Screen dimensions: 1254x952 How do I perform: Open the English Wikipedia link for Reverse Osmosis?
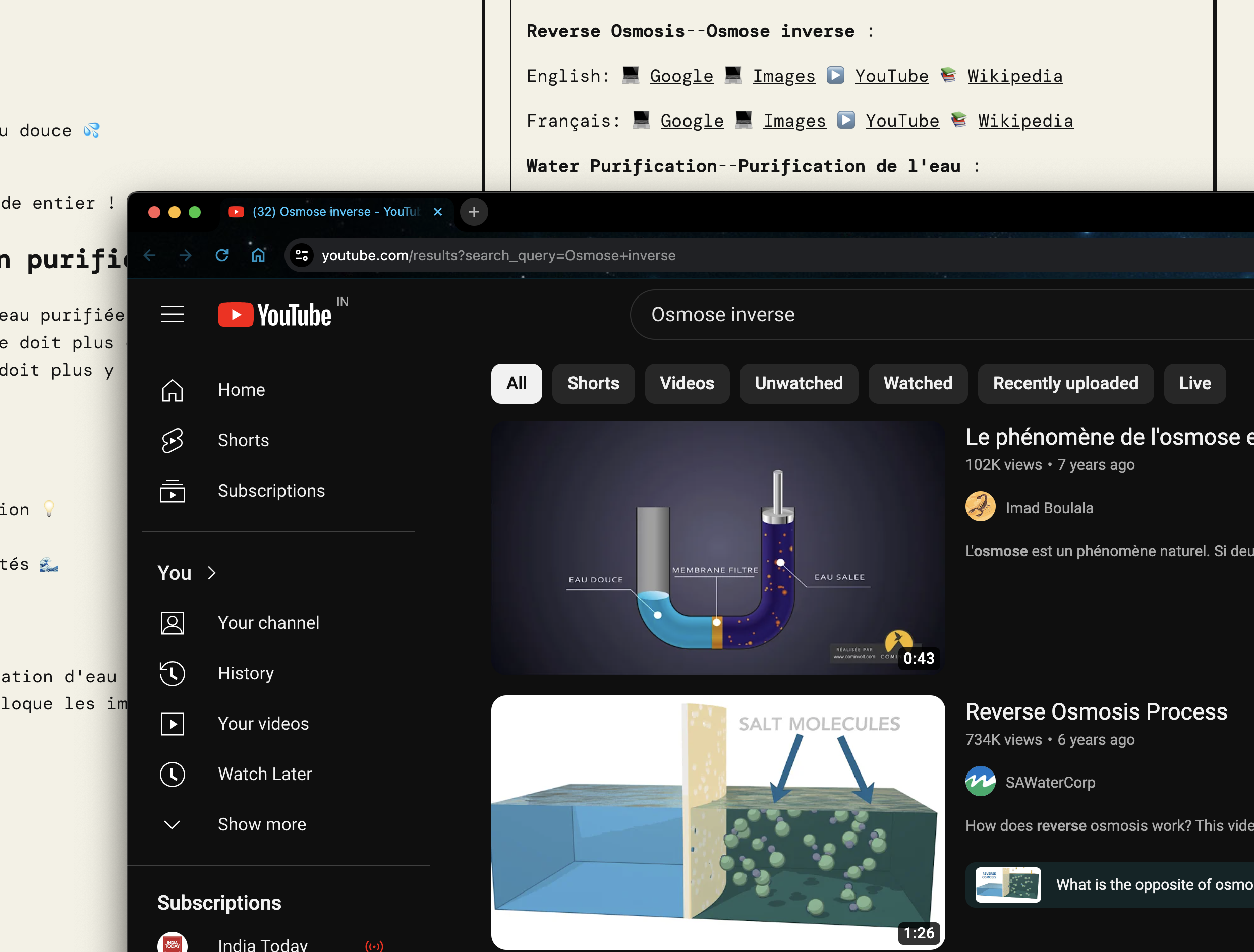(1015, 76)
